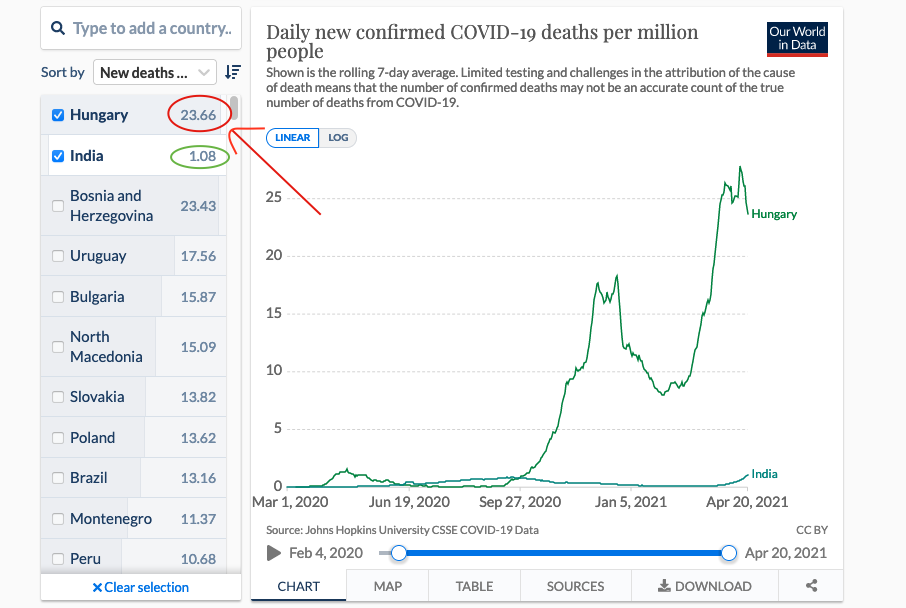Viewport: 906px width, 608px height.
Task: Focus the Type to add a country field
Action: pos(141,28)
